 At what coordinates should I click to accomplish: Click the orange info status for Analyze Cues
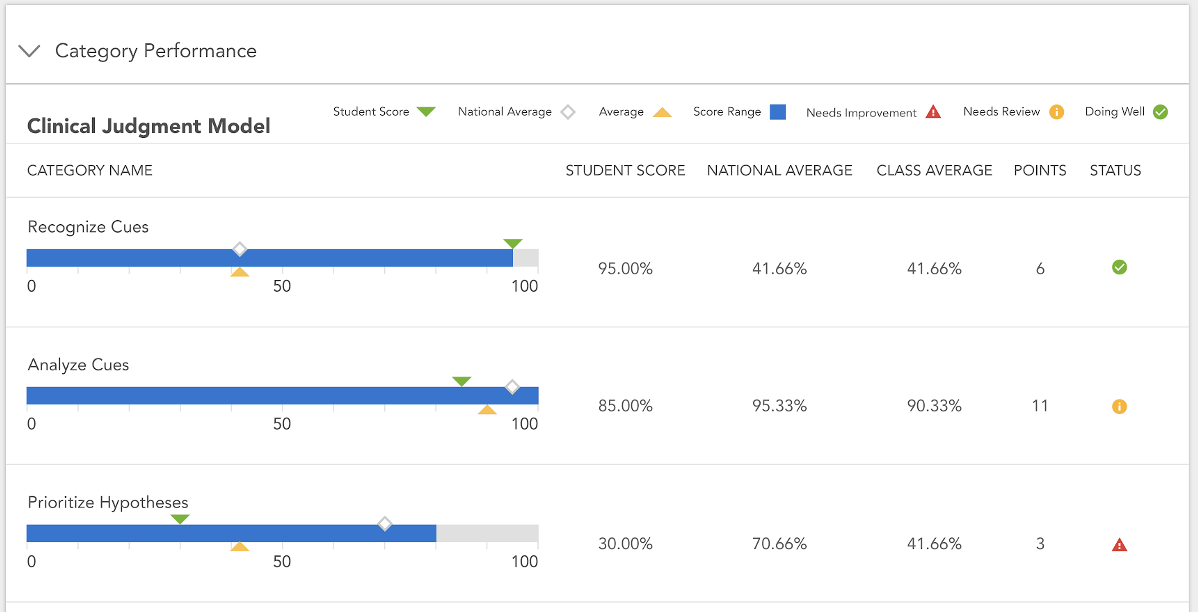1119,406
